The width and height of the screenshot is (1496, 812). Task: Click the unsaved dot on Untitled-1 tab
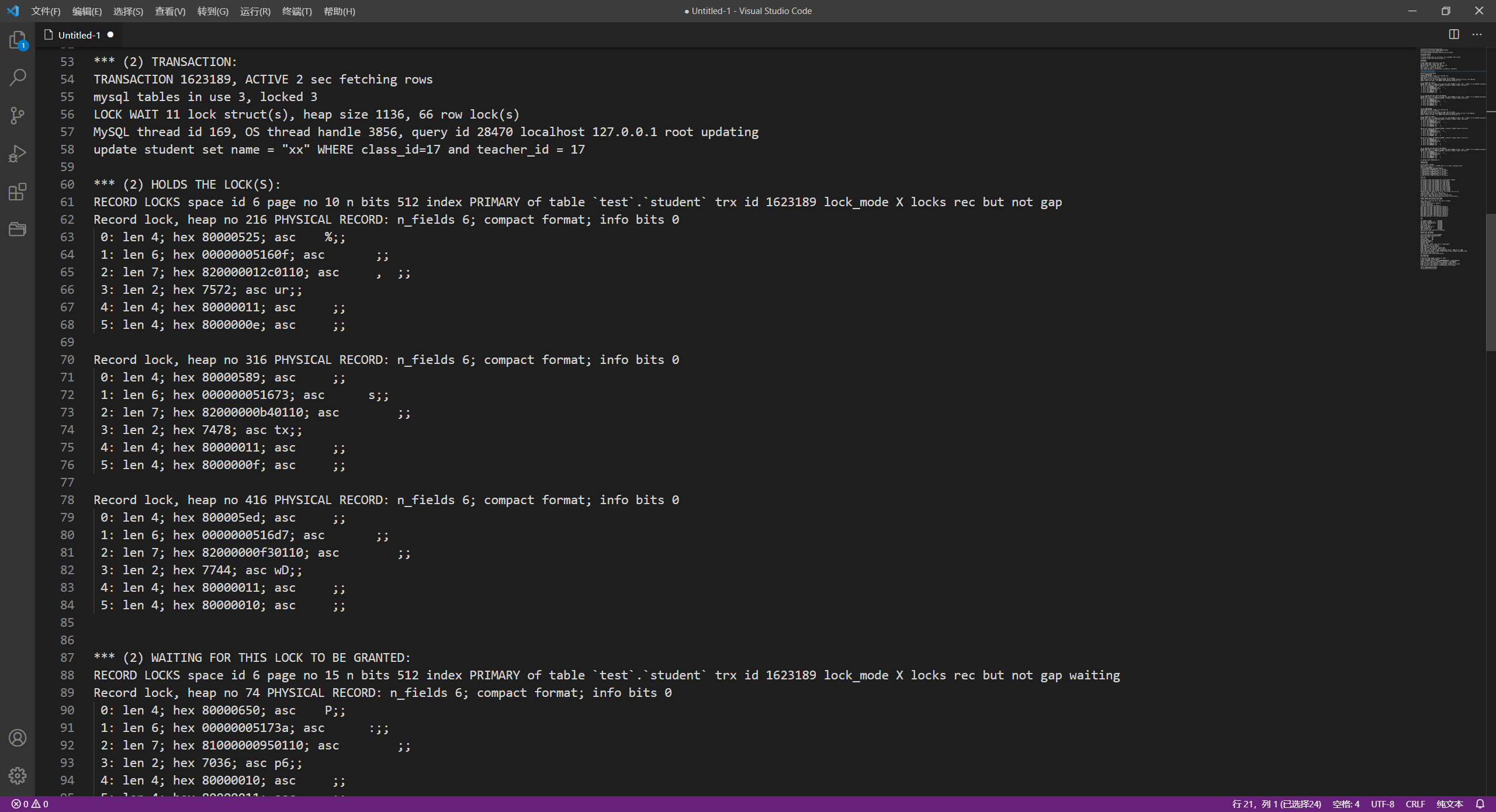pyautogui.click(x=110, y=35)
